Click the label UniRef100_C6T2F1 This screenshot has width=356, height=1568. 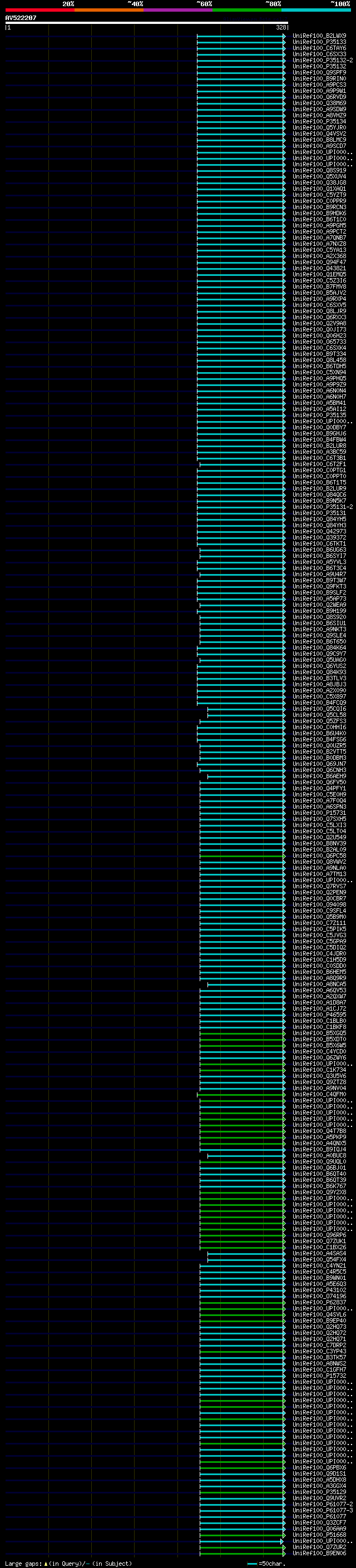319,464
